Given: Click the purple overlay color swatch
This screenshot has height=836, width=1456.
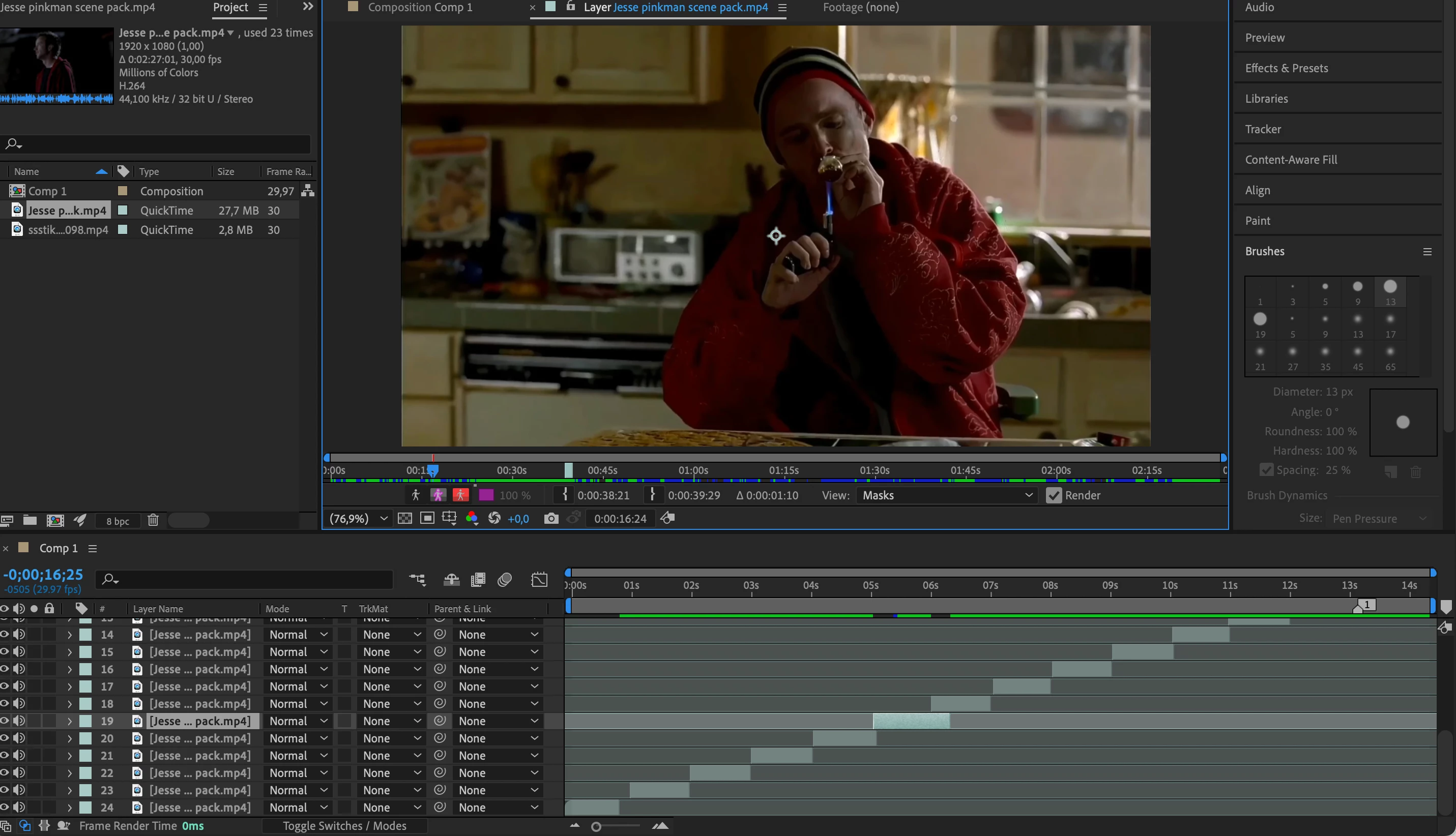Looking at the screenshot, I should [486, 495].
